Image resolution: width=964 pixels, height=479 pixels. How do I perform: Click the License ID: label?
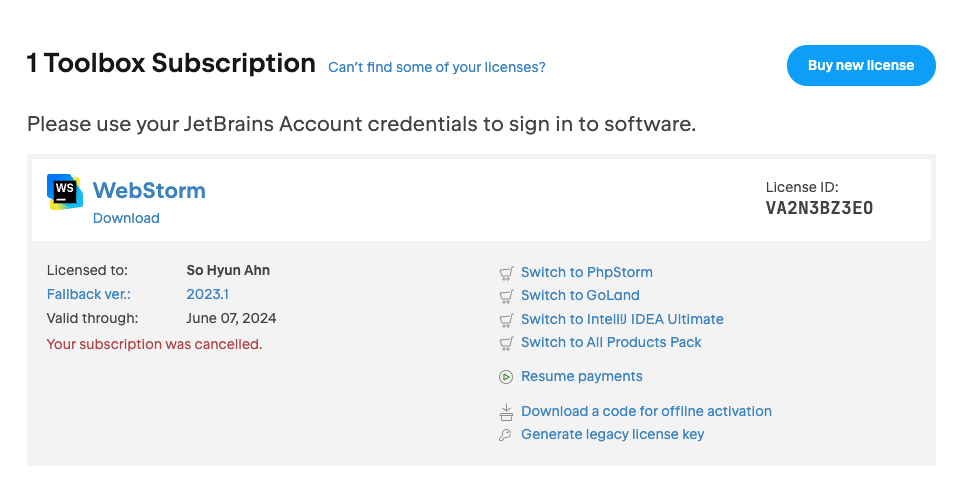pyautogui.click(x=802, y=188)
